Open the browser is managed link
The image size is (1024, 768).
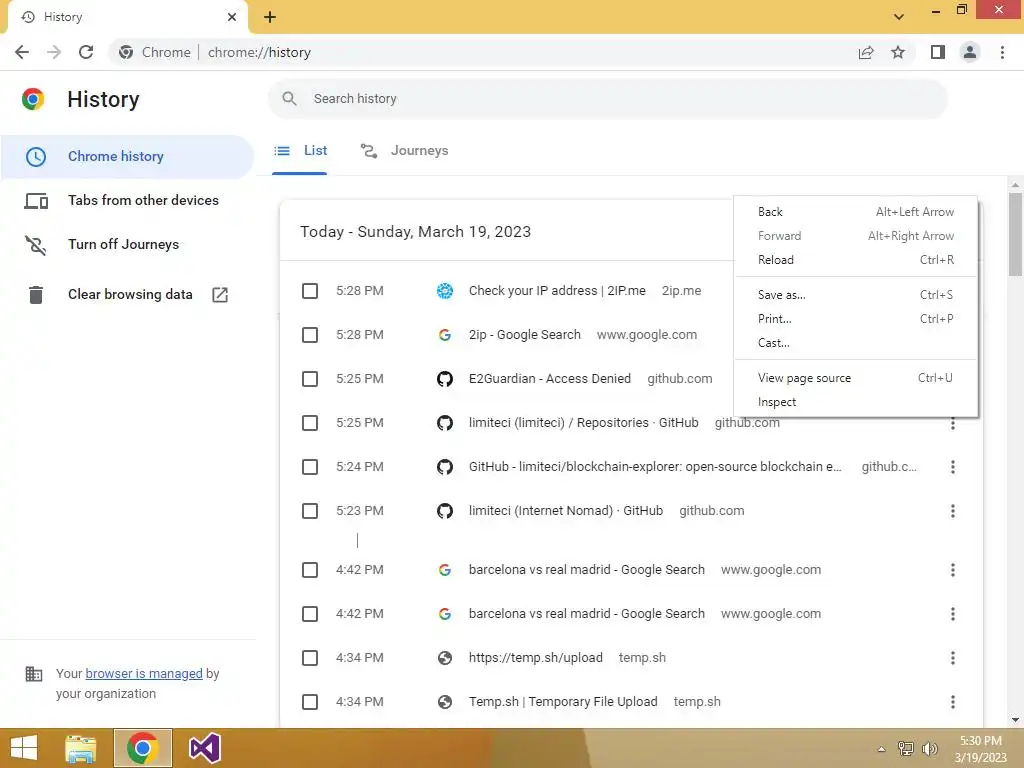click(x=144, y=674)
